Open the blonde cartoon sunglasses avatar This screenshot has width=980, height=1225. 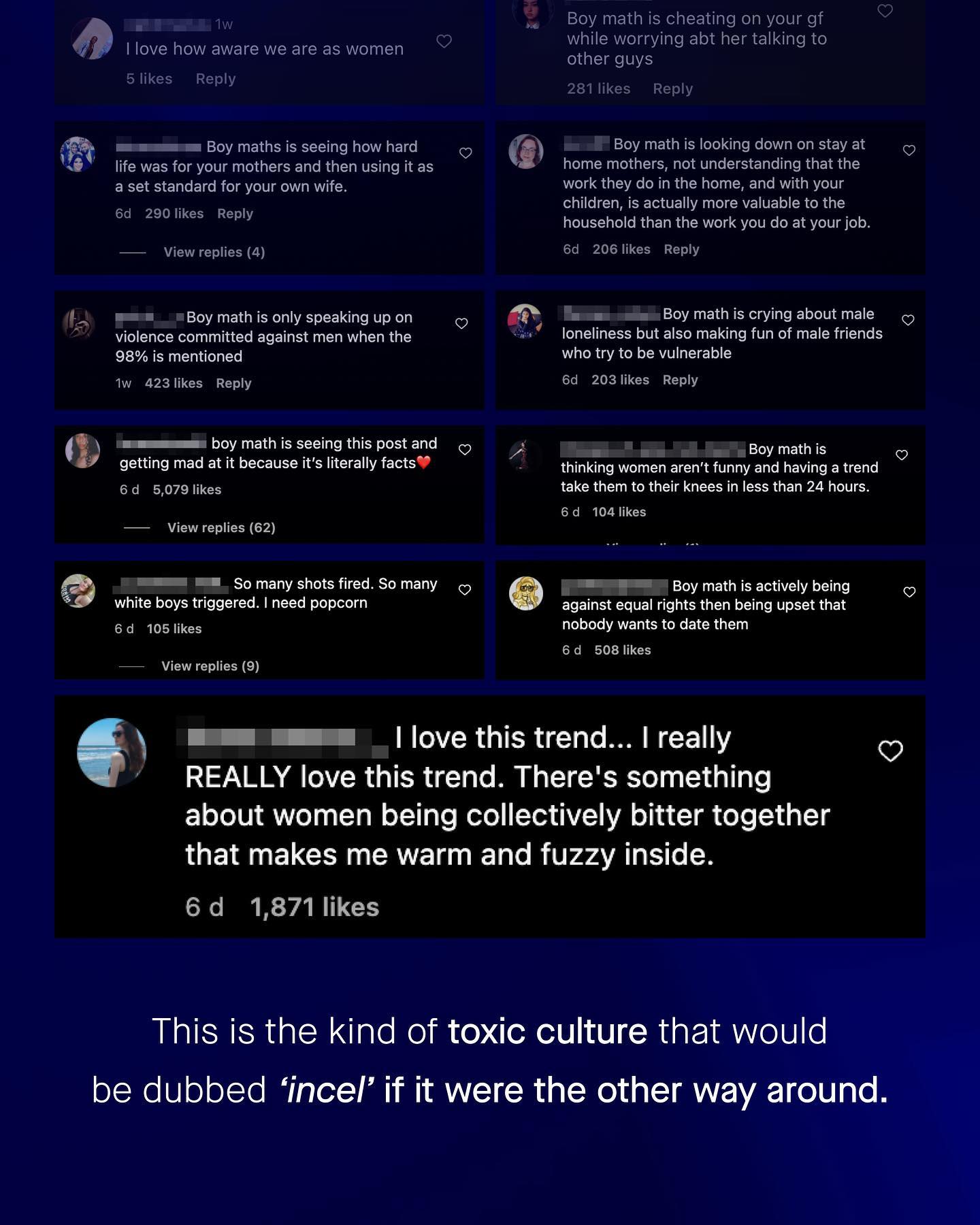pos(525,593)
